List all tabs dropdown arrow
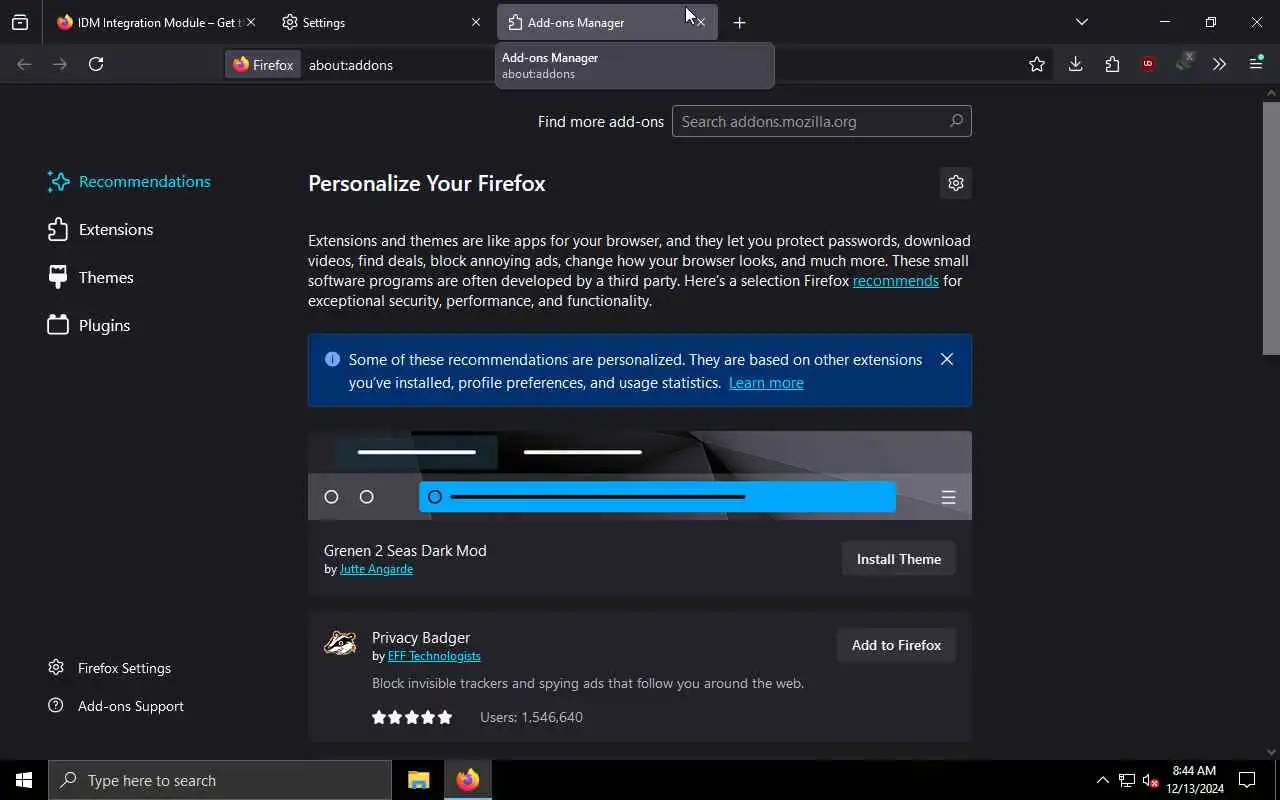The width and height of the screenshot is (1280, 800). [1081, 22]
